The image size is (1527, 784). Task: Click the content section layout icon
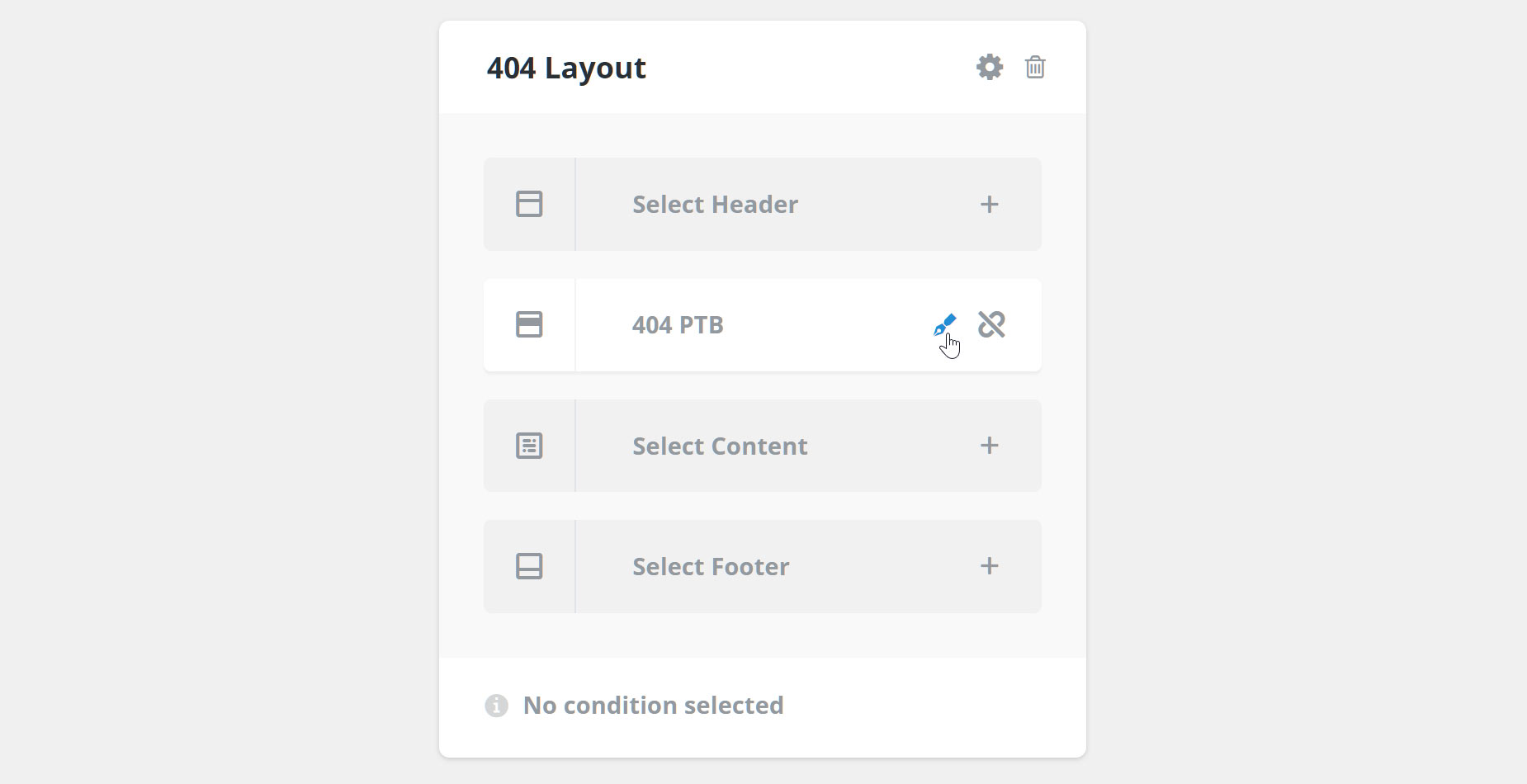click(529, 446)
